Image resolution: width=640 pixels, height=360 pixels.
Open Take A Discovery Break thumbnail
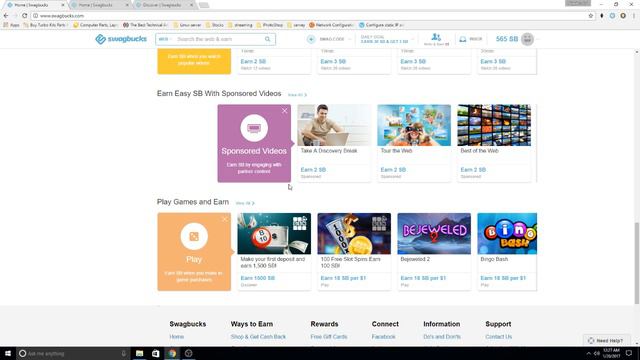coord(334,125)
